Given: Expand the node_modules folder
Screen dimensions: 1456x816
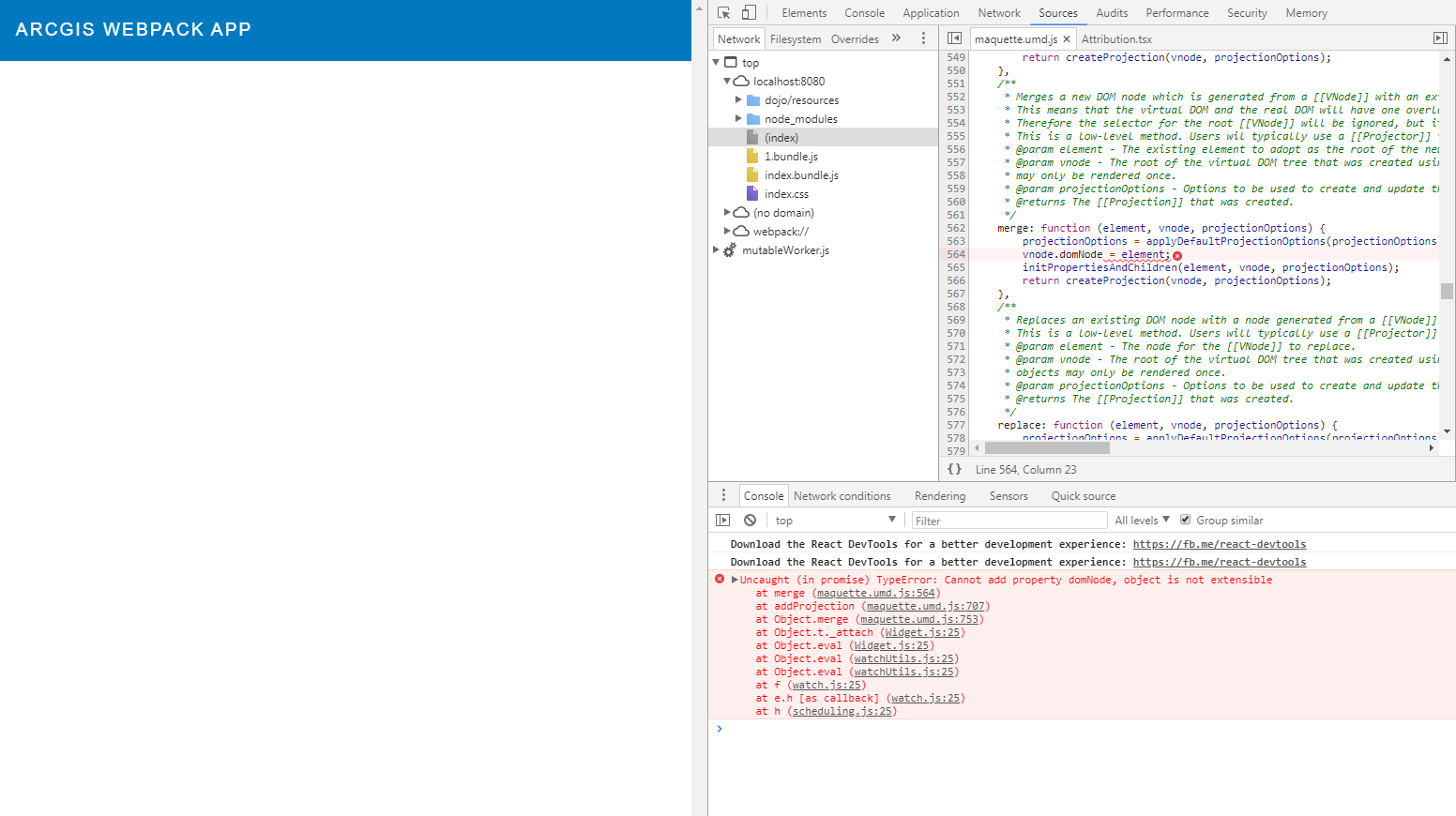Looking at the screenshot, I should (738, 119).
